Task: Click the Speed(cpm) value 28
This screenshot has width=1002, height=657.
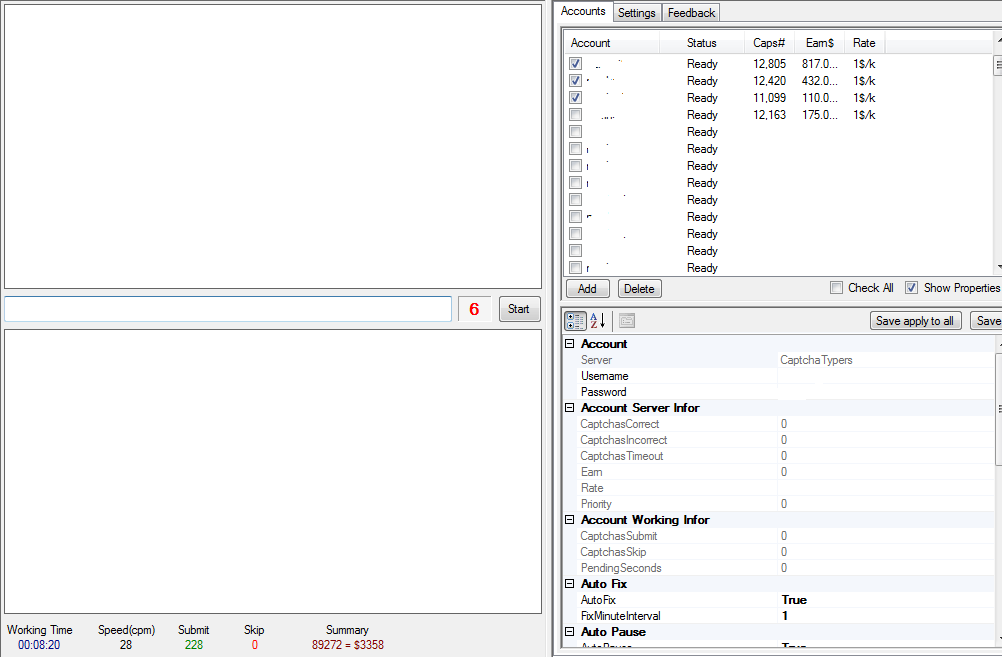Action: point(126,645)
